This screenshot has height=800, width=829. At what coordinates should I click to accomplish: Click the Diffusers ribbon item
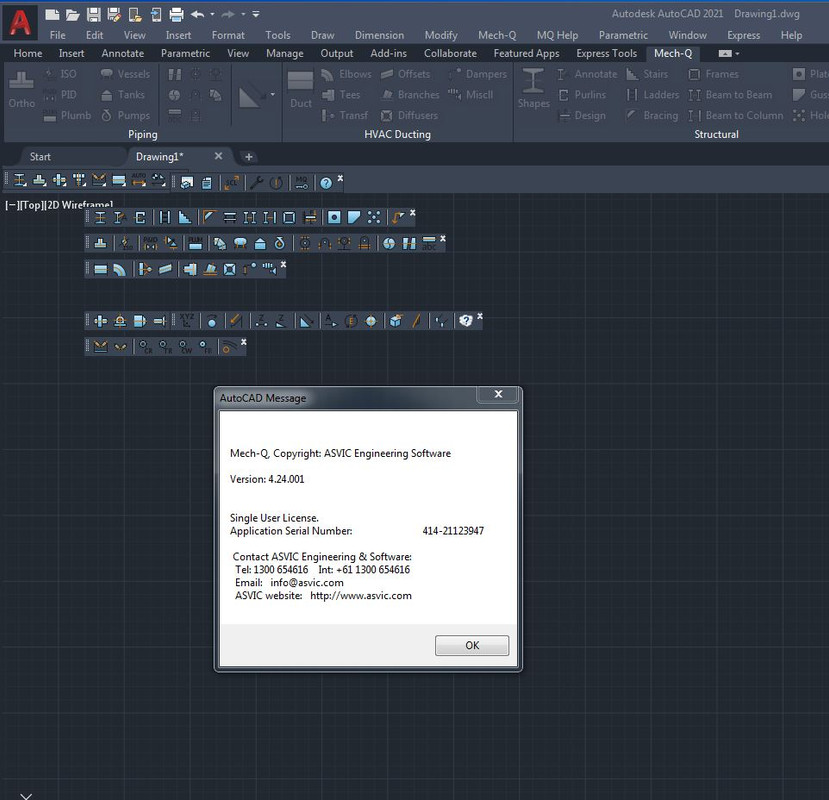409,115
